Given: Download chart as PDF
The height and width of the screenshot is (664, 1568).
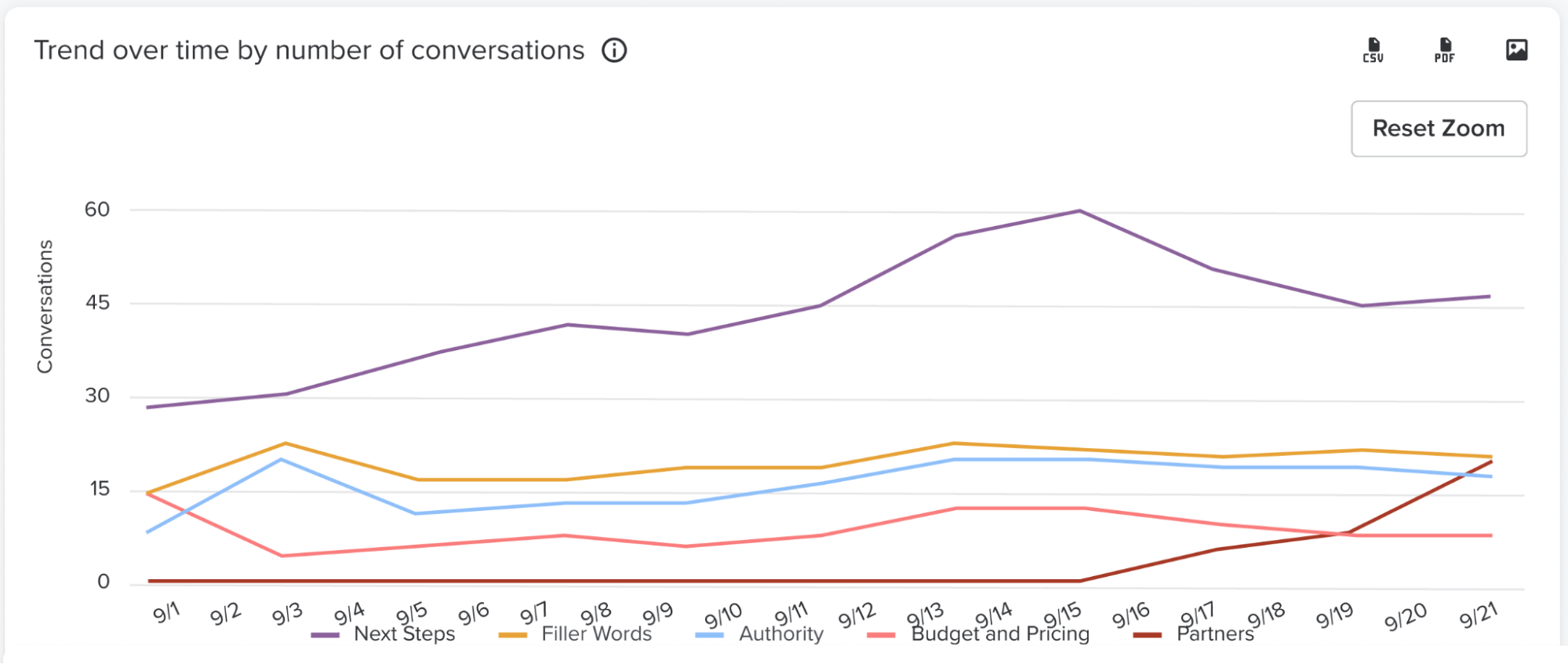Looking at the screenshot, I should coord(1444,50).
